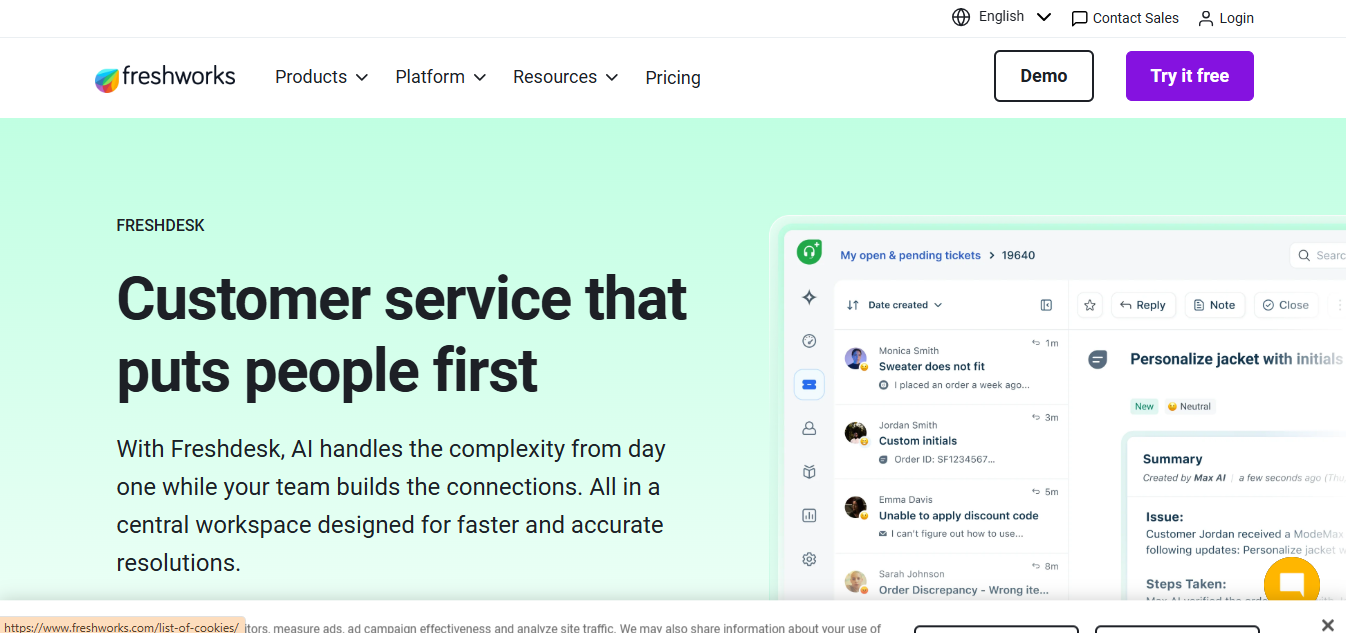Image resolution: width=1346 pixels, height=633 pixels.
Task: Click the contacts person icon in sidebar
Action: [x=810, y=428]
